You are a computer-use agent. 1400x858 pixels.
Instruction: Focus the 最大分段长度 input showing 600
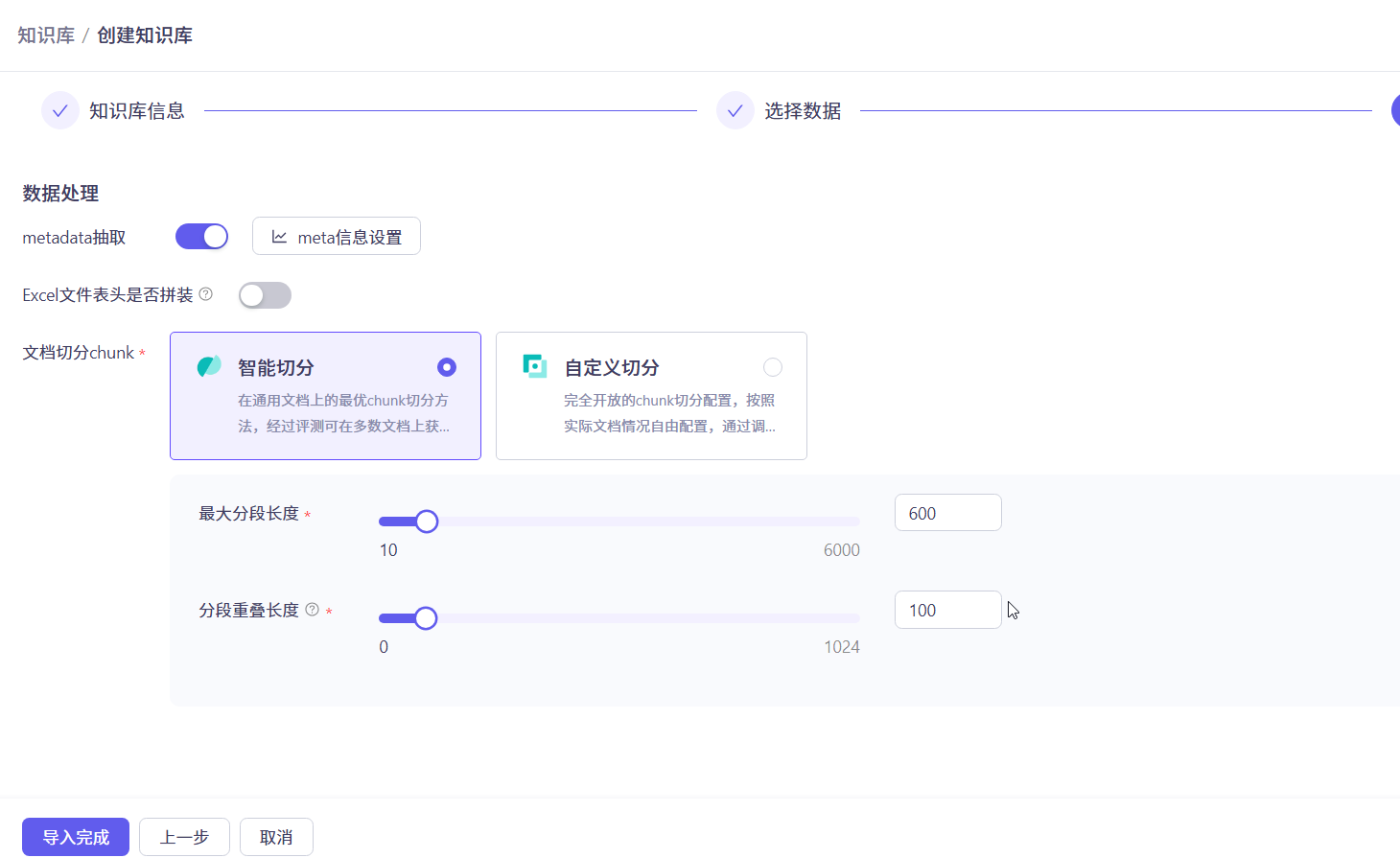tap(948, 513)
